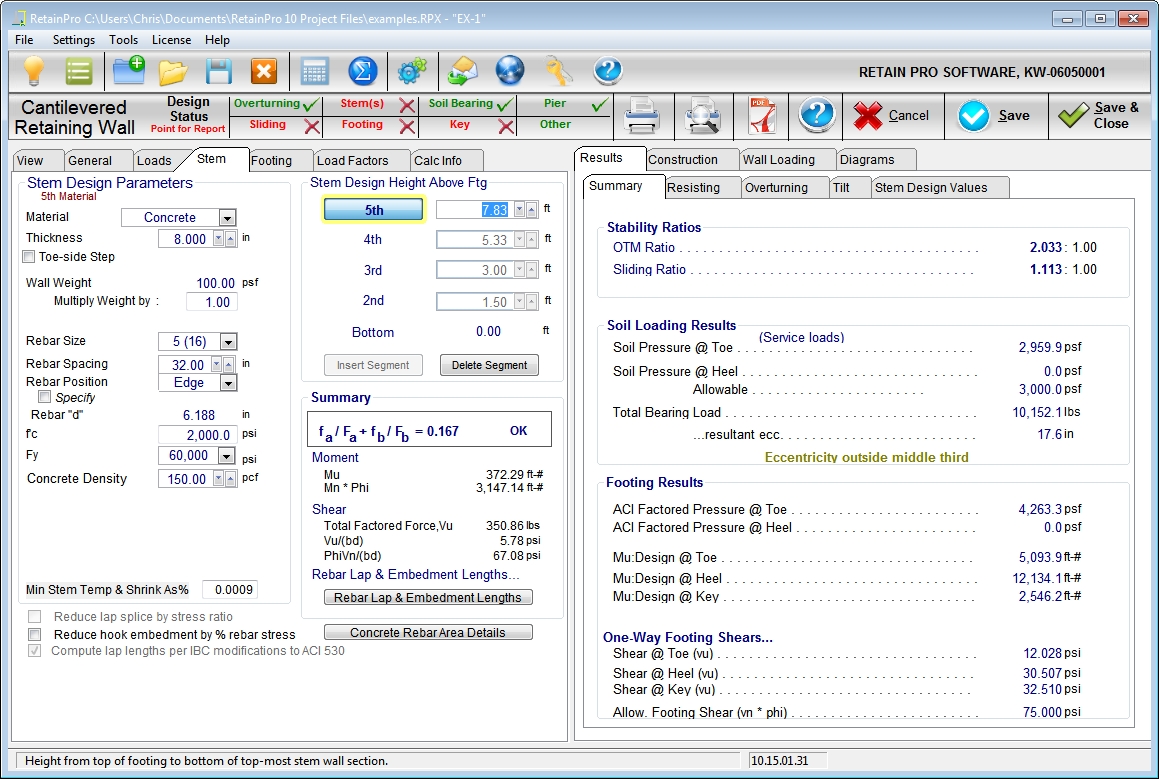Switch to the Calc Info tab
Screen dimensions: 1159x779
pos(446,160)
